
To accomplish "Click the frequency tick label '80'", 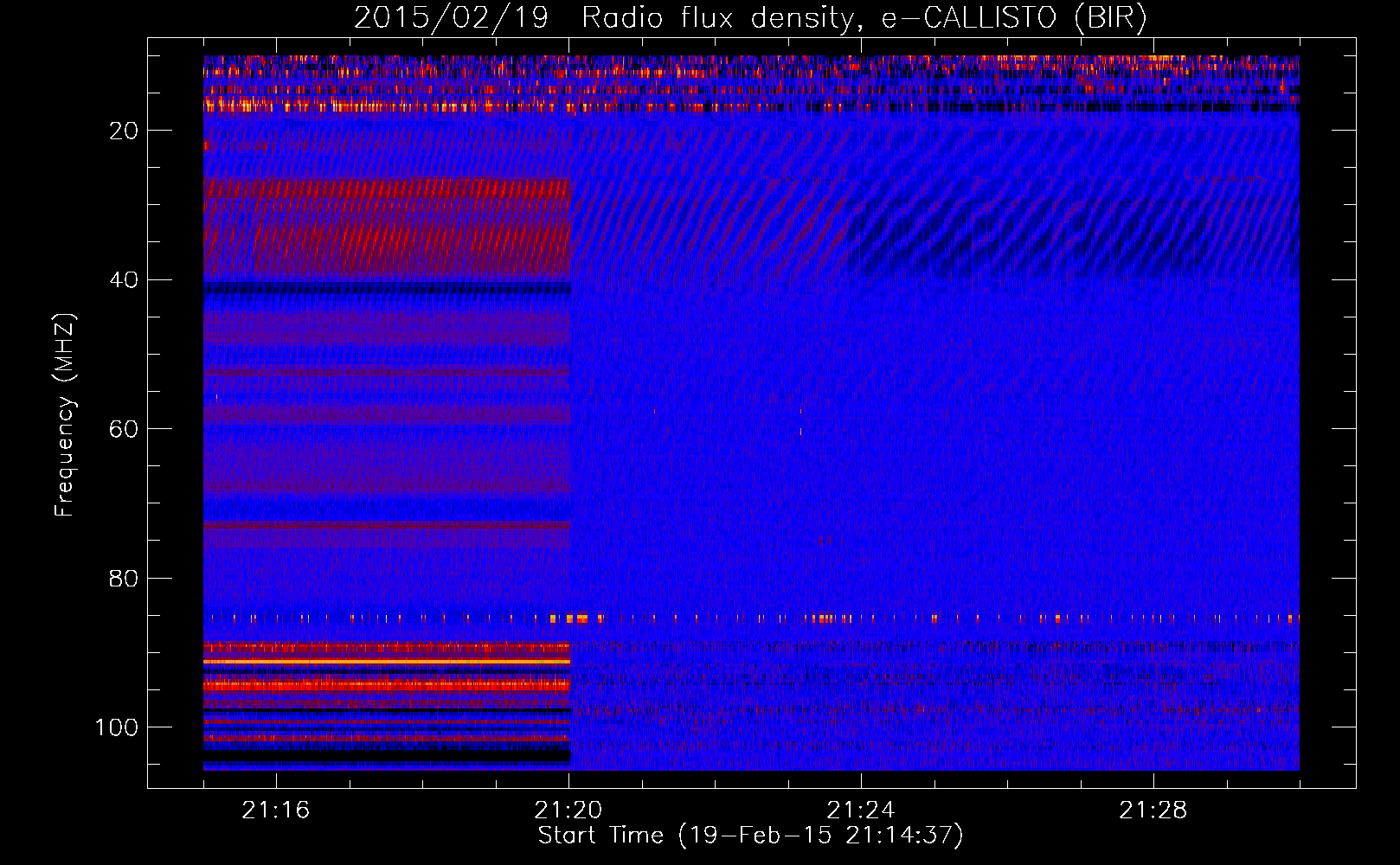I will click(124, 579).
